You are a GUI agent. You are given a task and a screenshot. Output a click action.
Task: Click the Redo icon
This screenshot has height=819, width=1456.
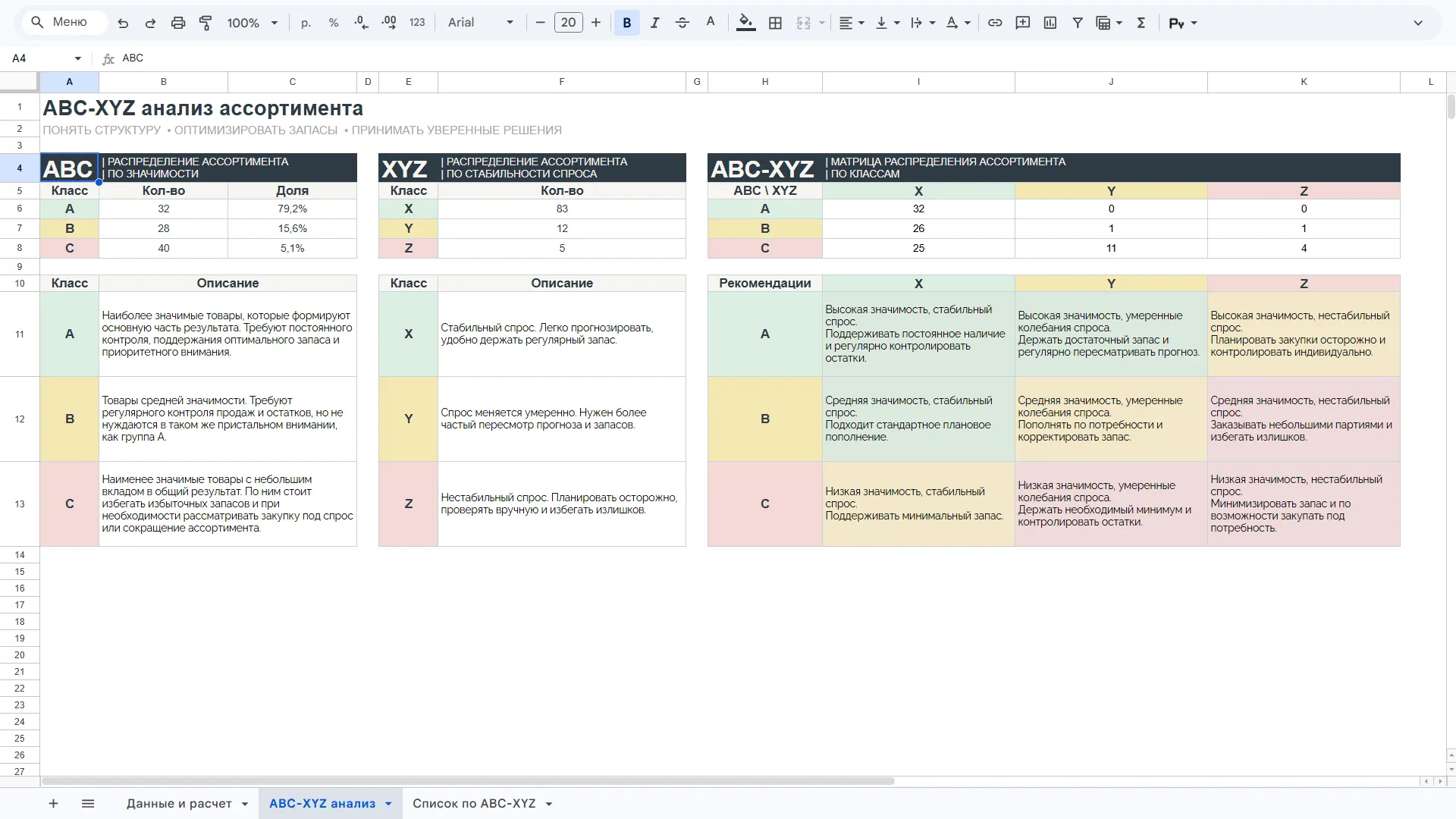[x=150, y=23]
